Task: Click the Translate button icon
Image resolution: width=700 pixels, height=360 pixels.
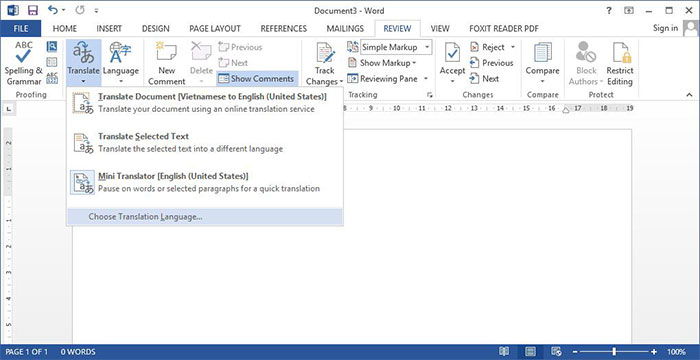Action: click(83, 54)
